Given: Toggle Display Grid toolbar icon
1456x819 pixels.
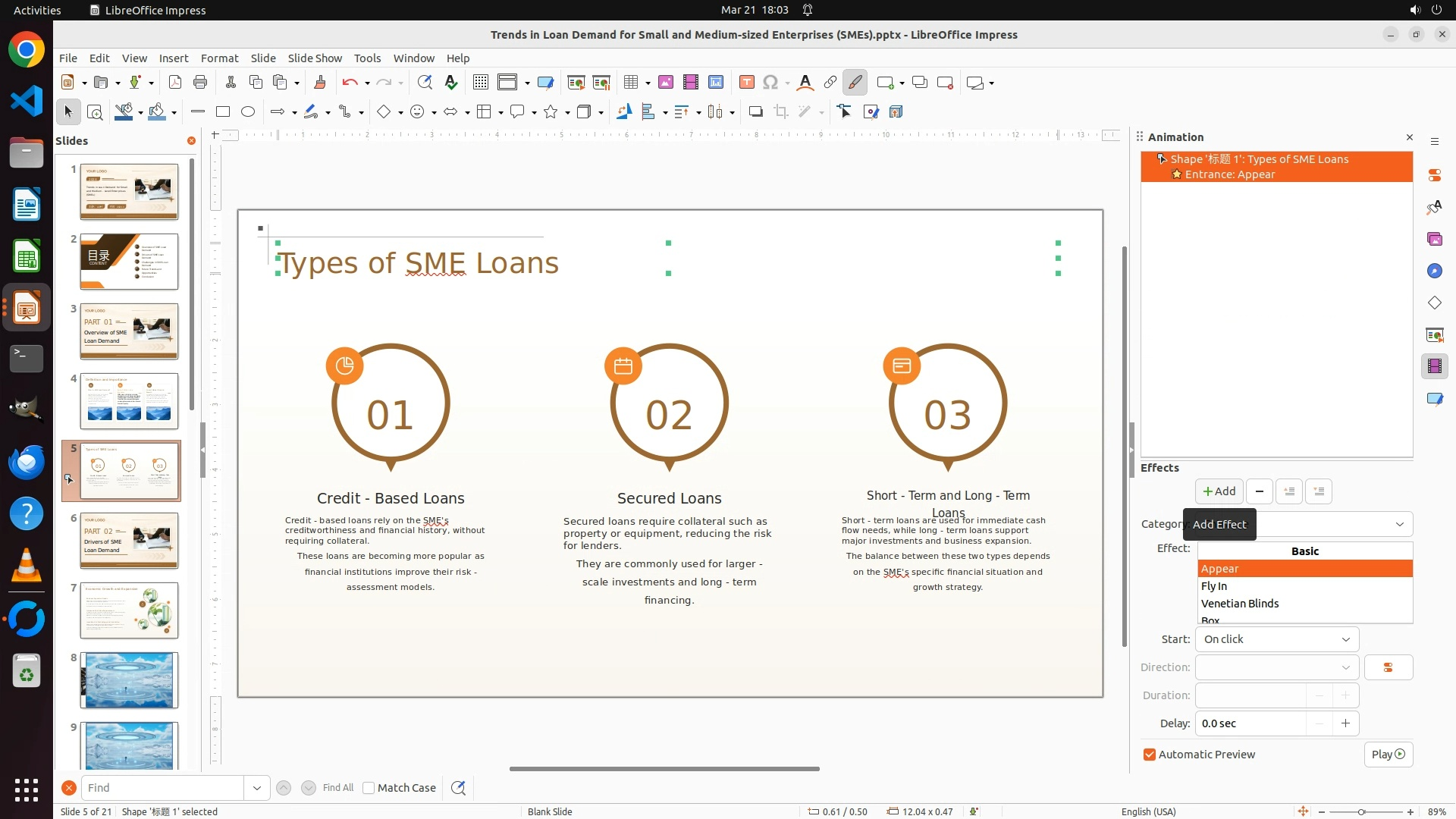Looking at the screenshot, I should coord(480,83).
